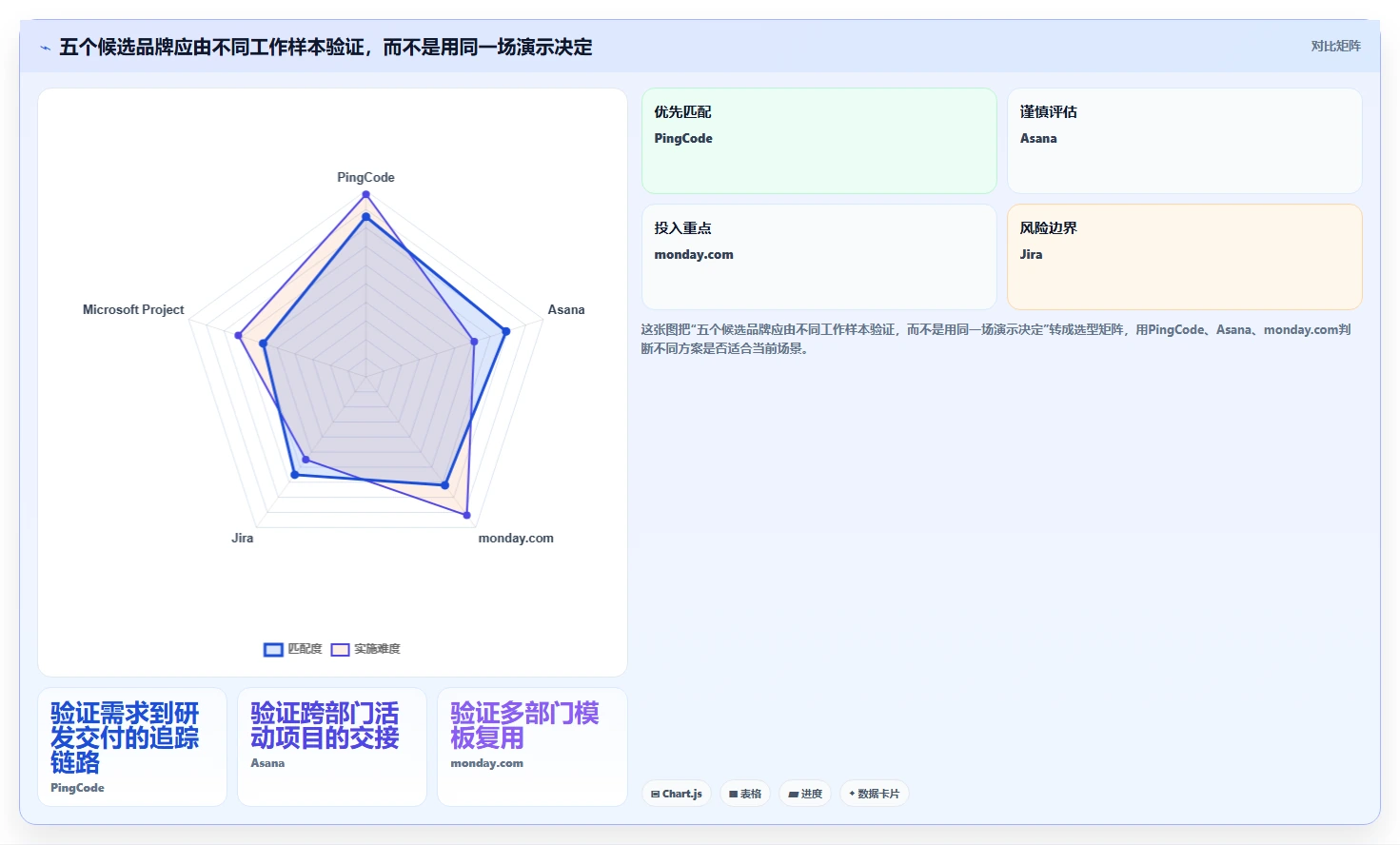Select the 验证需求到研发交付的追踪链路 card

[x=132, y=747]
